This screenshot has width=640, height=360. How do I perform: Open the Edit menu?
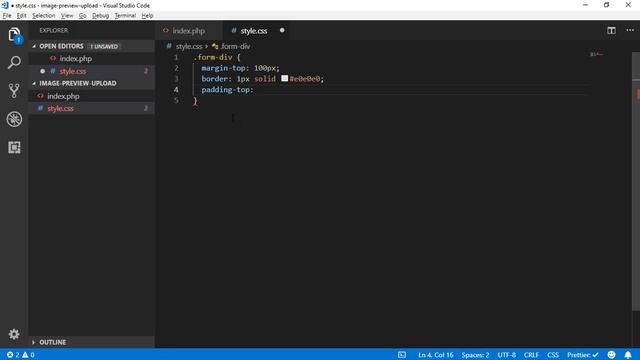click(x=21, y=16)
